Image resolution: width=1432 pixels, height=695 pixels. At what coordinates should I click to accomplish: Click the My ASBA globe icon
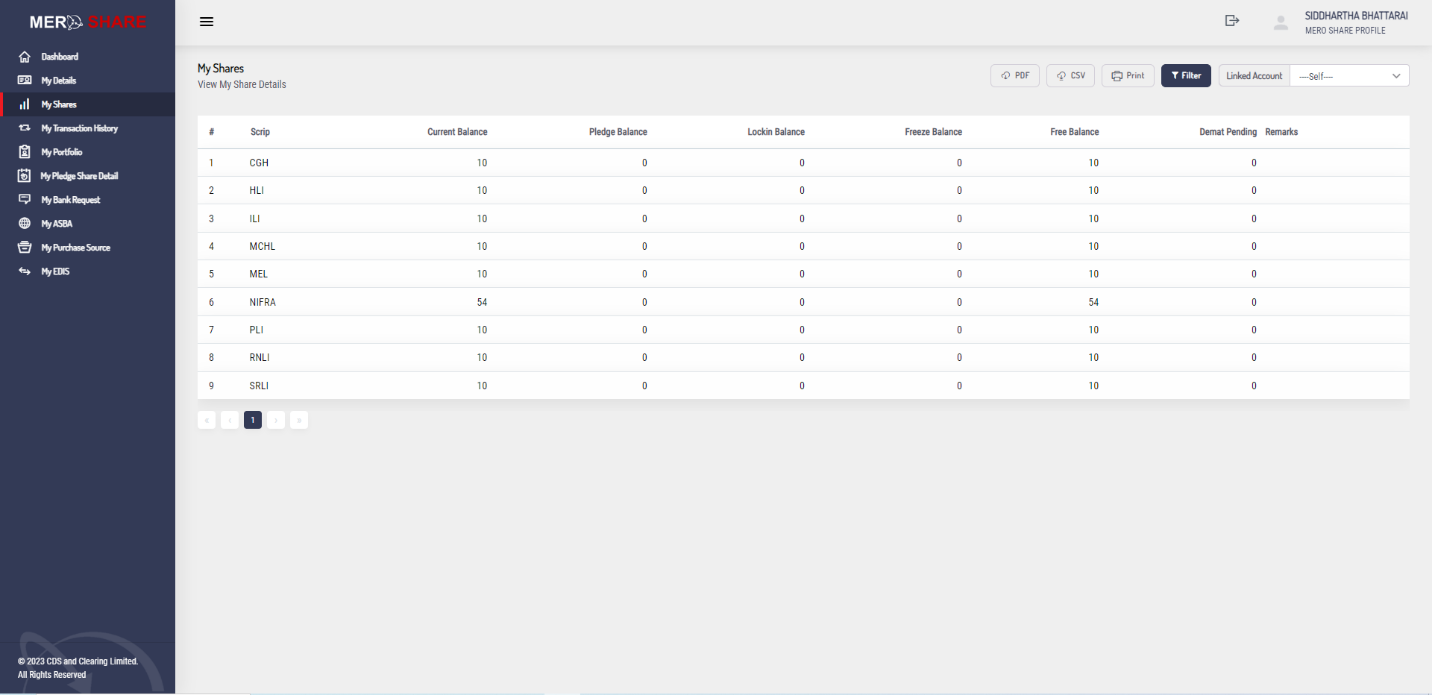(25, 224)
